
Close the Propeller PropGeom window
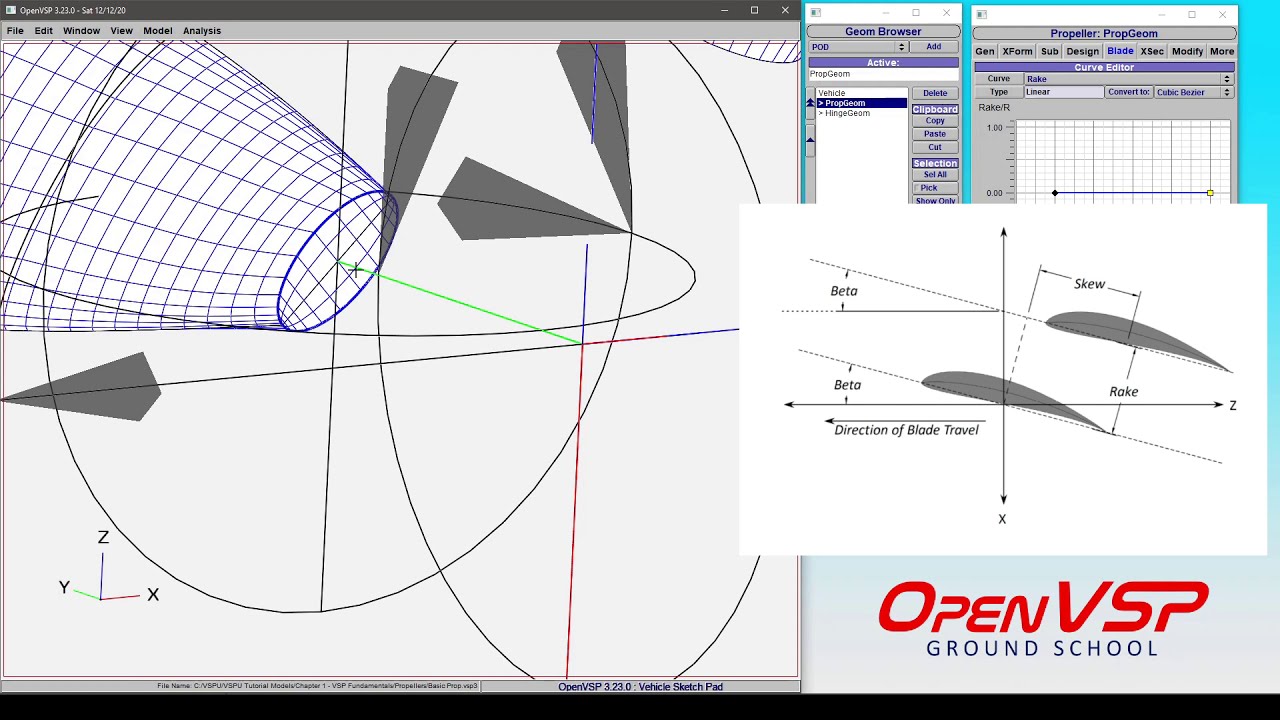click(1222, 14)
